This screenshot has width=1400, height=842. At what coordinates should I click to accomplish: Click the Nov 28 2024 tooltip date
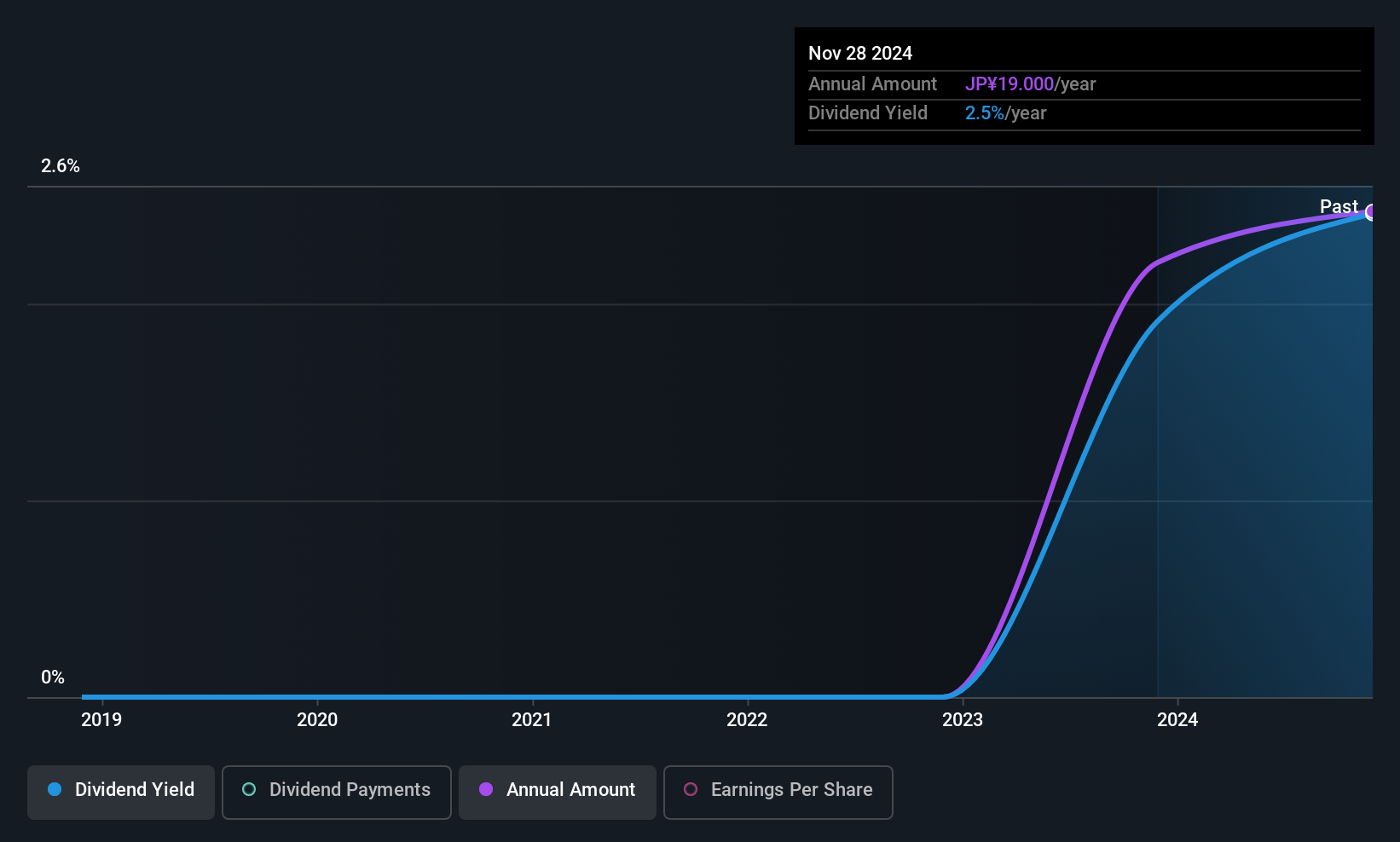pyautogui.click(x=860, y=53)
